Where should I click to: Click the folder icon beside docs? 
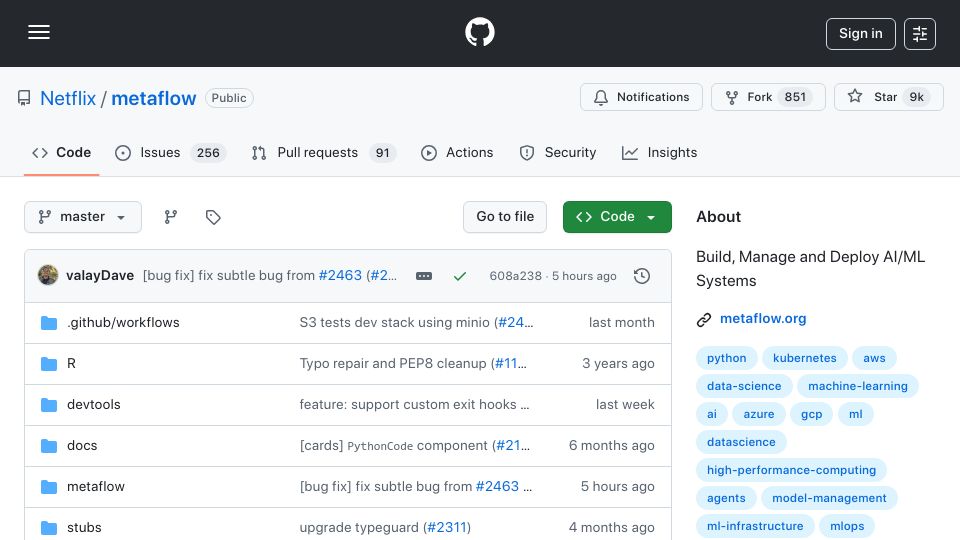[x=49, y=446]
